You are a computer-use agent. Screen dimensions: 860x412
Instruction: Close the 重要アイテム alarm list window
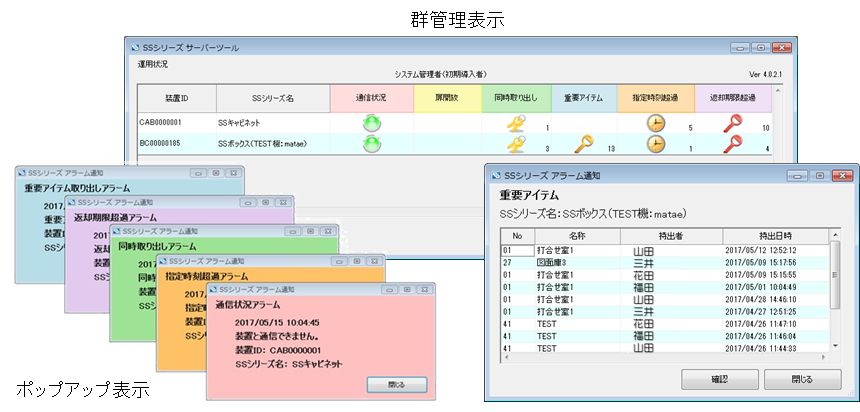(842, 176)
